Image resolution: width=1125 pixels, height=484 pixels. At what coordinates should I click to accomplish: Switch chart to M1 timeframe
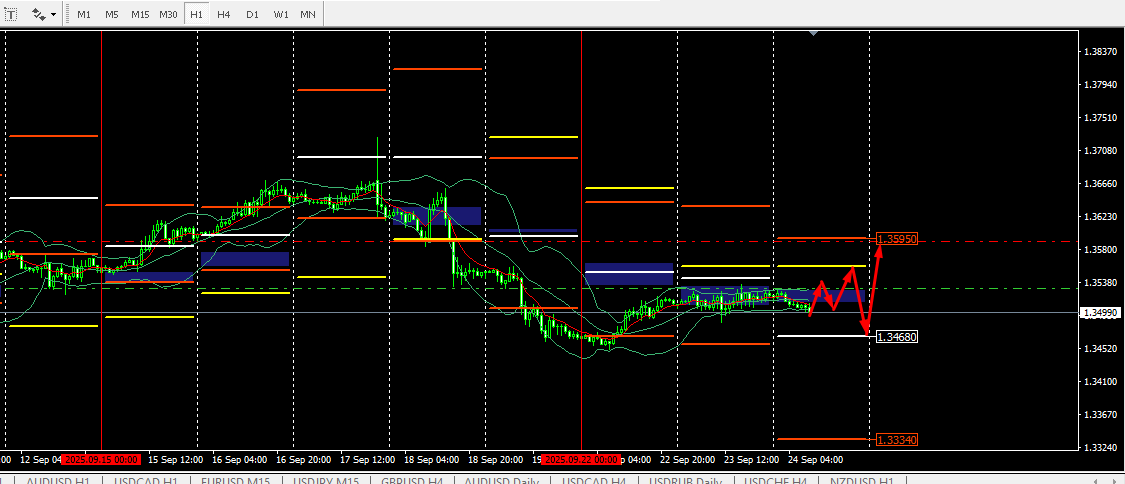[x=84, y=14]
